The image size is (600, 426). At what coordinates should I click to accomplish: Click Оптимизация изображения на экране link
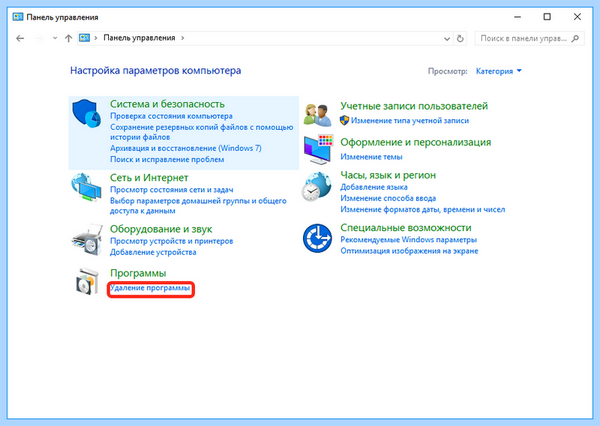(x=409, y=251)
